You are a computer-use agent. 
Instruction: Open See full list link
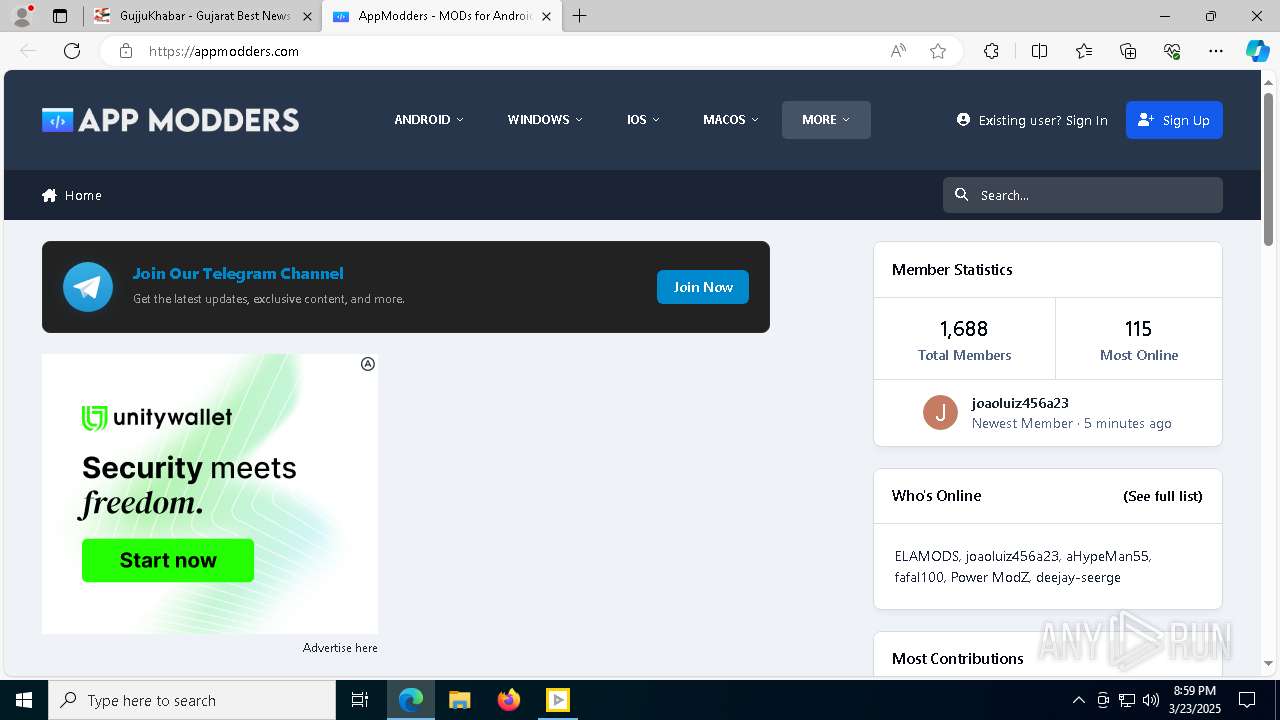click(x=1163, y=496)
